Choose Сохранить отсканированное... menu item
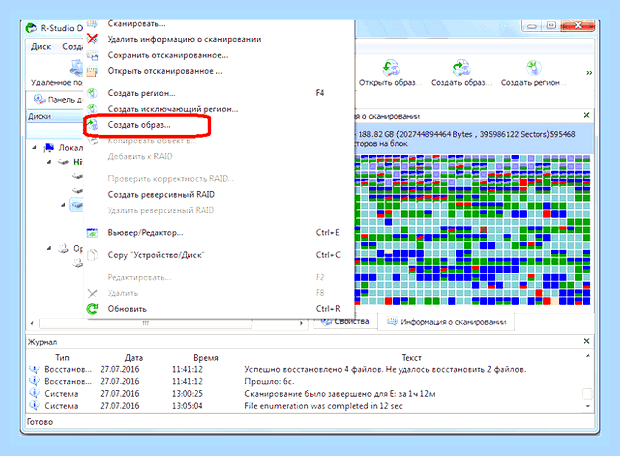The width and height of the screenshot is (620, 456). coord(168,55)
